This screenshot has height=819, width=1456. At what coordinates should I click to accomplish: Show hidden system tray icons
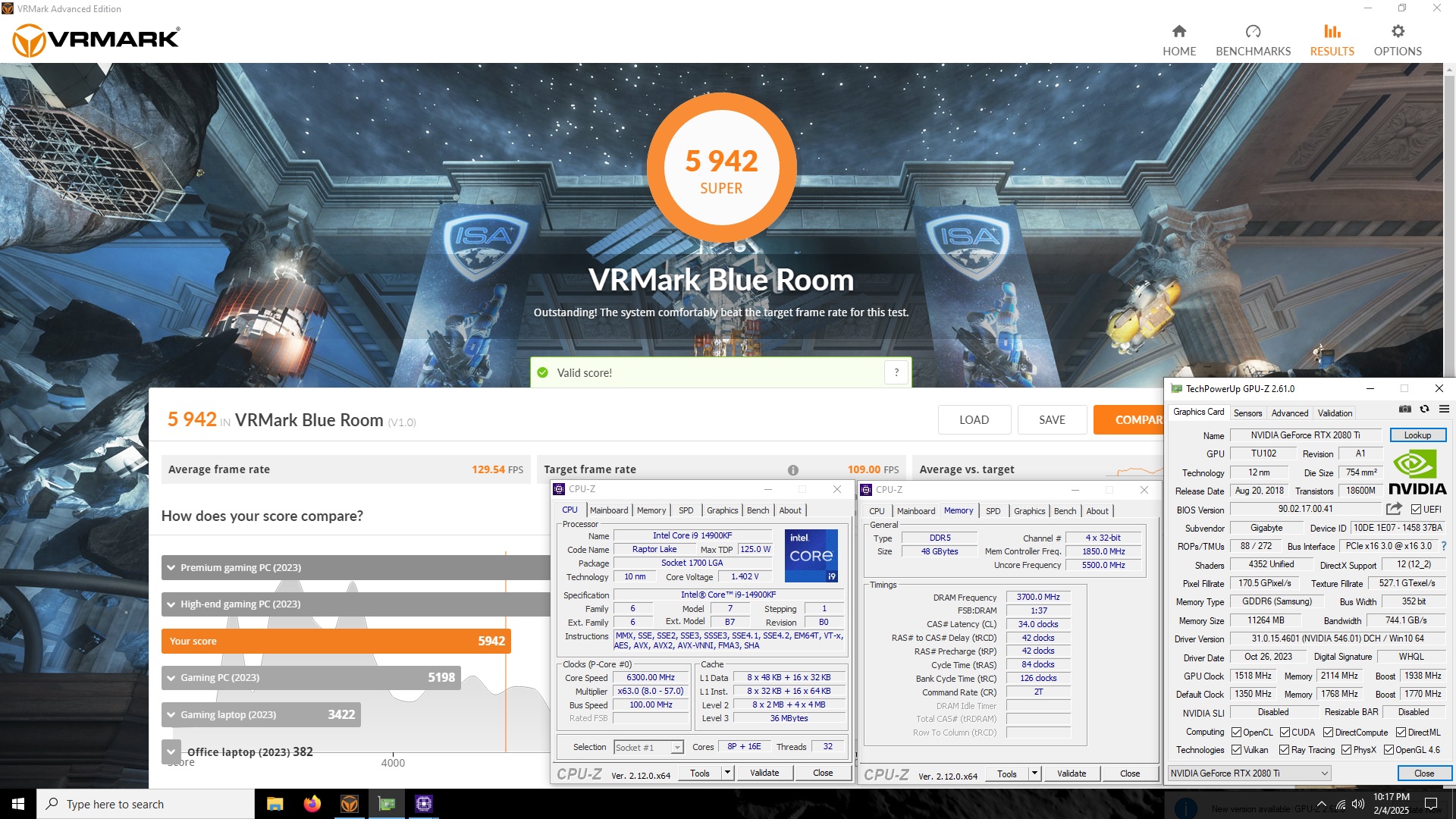(1321, 804)
